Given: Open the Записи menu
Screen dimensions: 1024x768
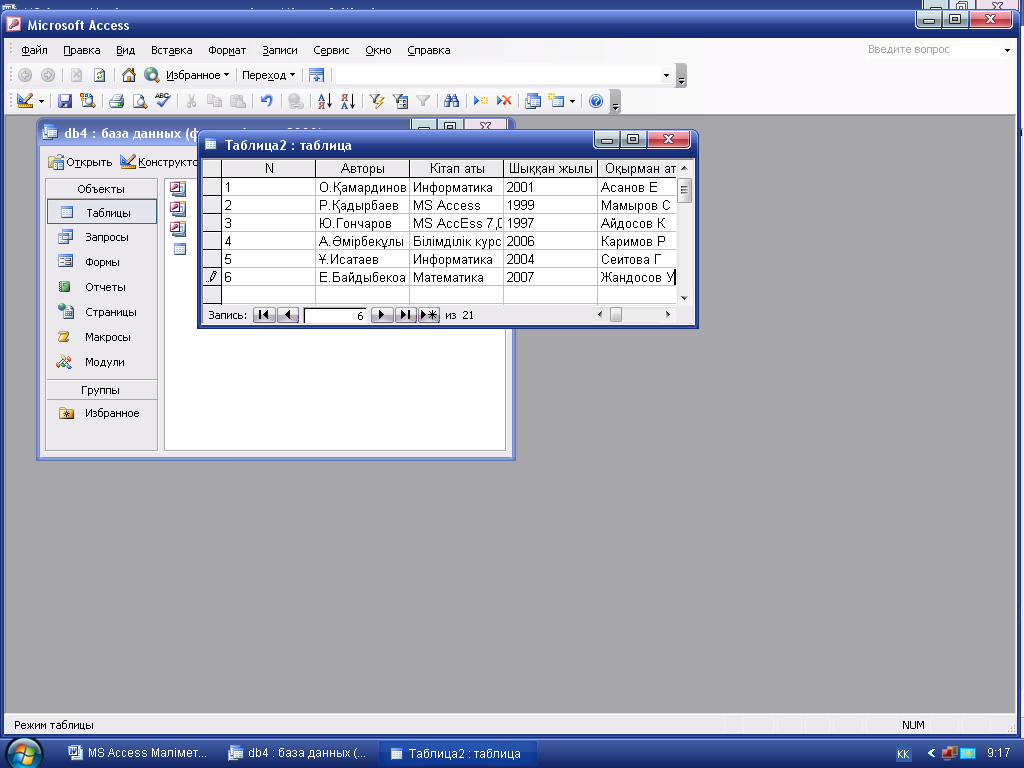Looking at the screenshot, I should (x=280, y=50).
